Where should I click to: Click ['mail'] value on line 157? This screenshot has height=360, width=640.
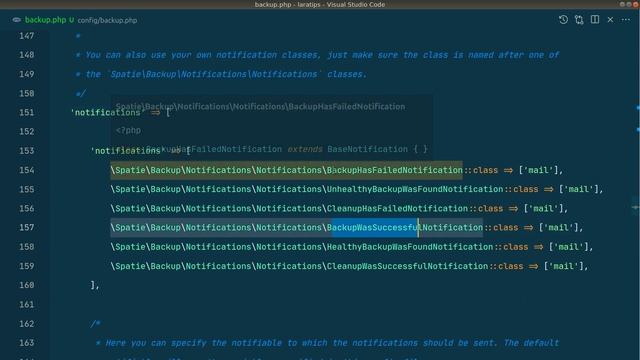(558, 228)
